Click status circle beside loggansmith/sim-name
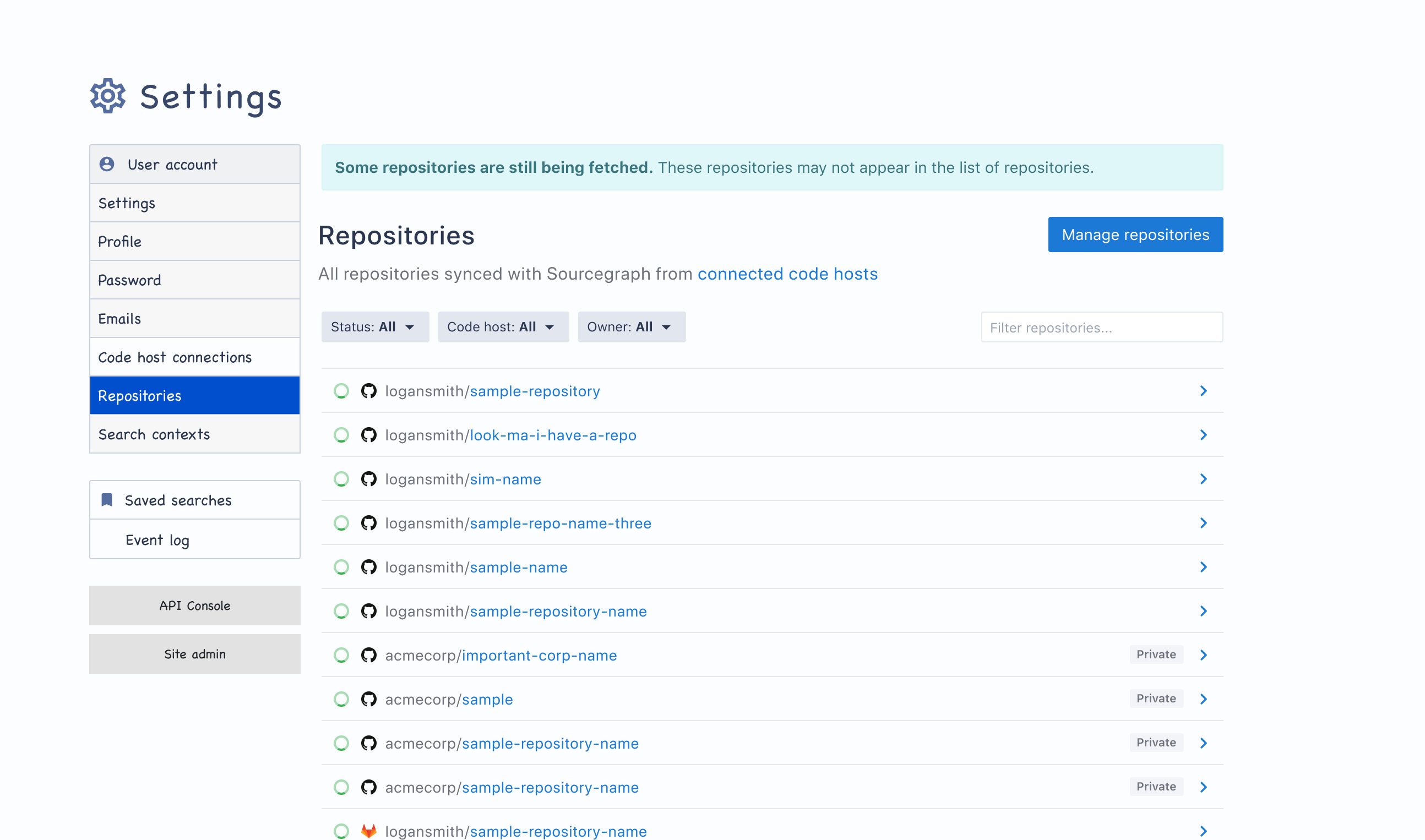The height and width of the screenshot is (840, 1425). click(341, 479)
